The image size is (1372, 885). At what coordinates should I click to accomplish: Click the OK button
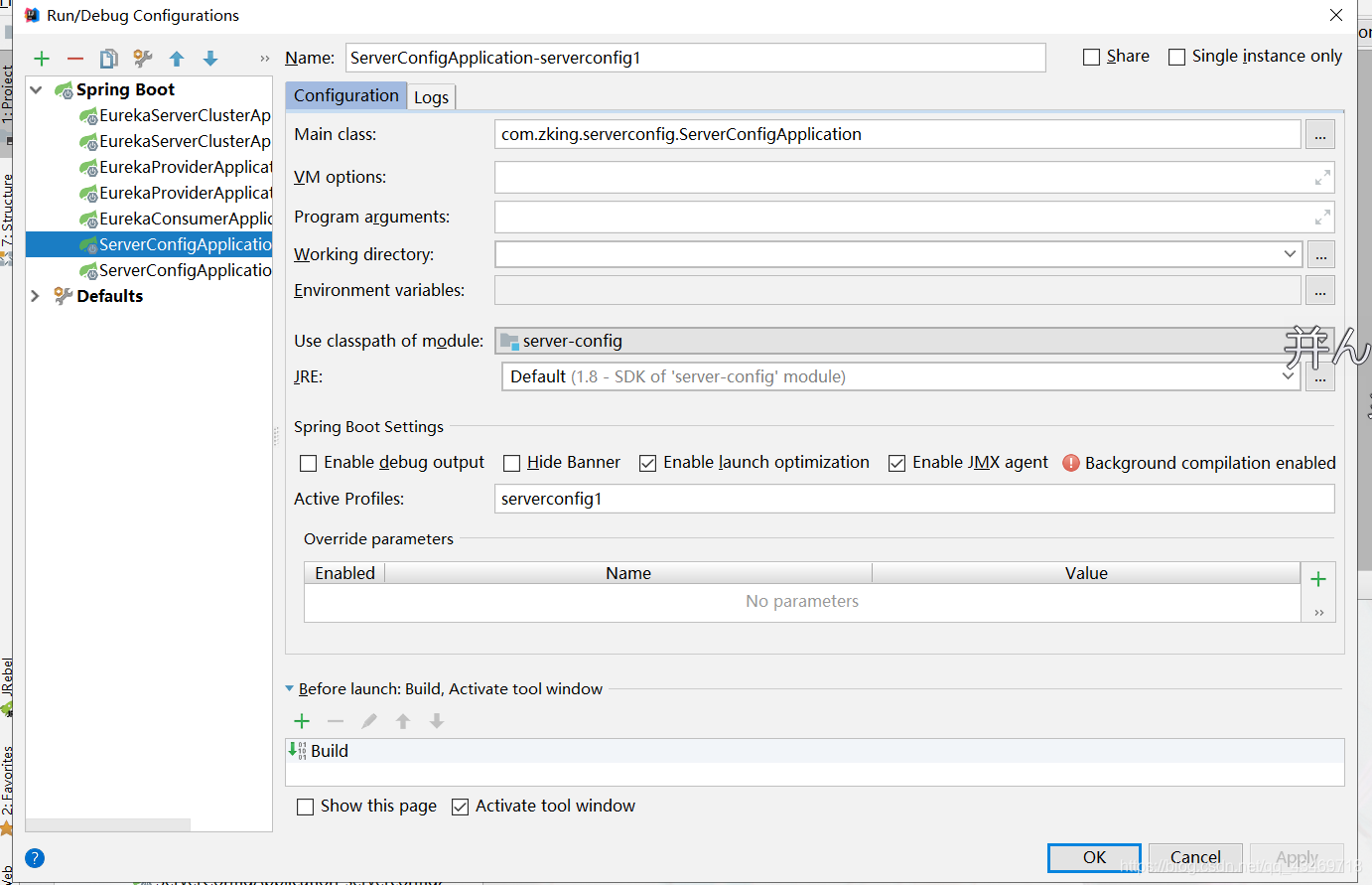pyautogui.click(x=1094, y=857)
